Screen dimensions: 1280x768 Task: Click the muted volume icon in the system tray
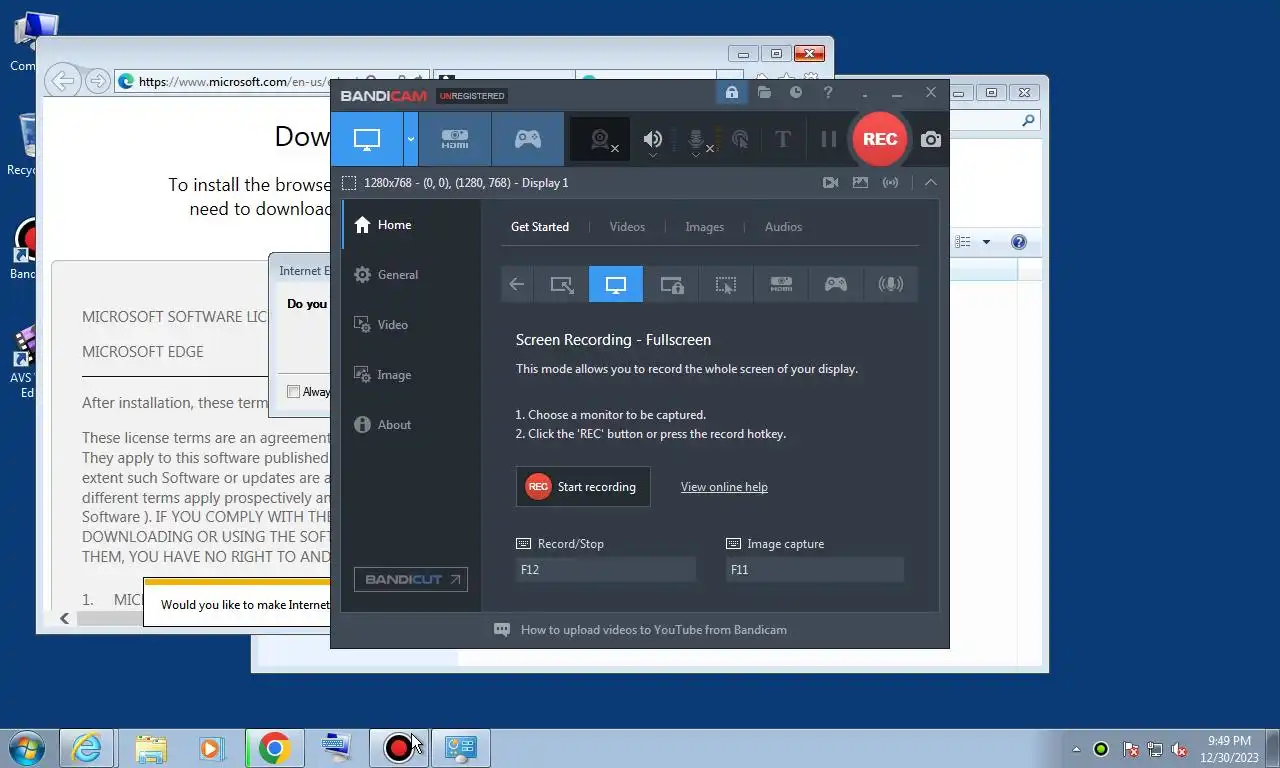pyautogui.click(x=1179, y=749)
